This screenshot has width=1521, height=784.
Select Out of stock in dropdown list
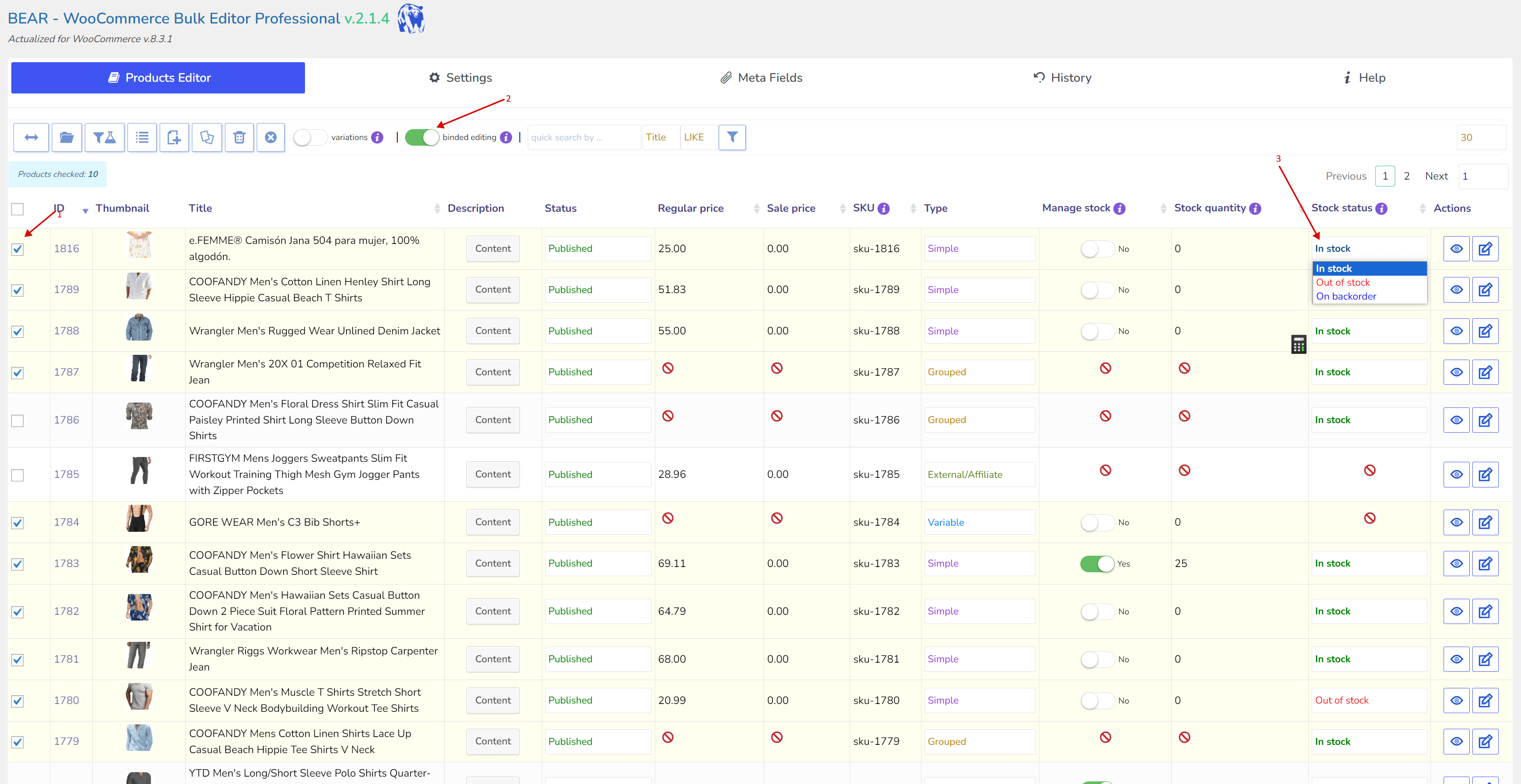tap(1369, 283)
